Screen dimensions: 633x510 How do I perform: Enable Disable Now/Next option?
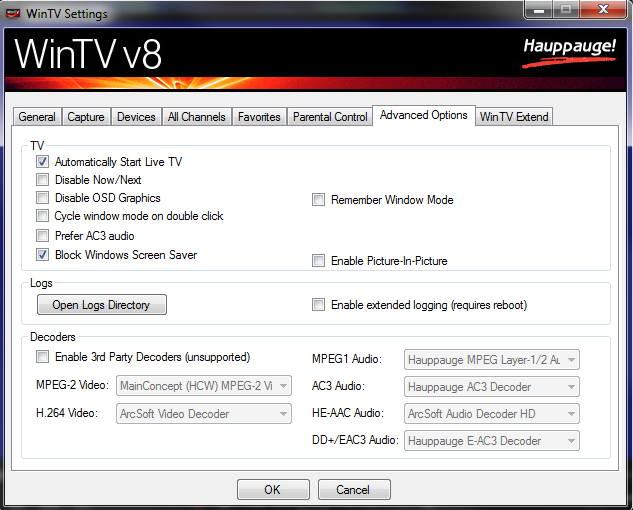pyautogui.click(x=42, y=179)
